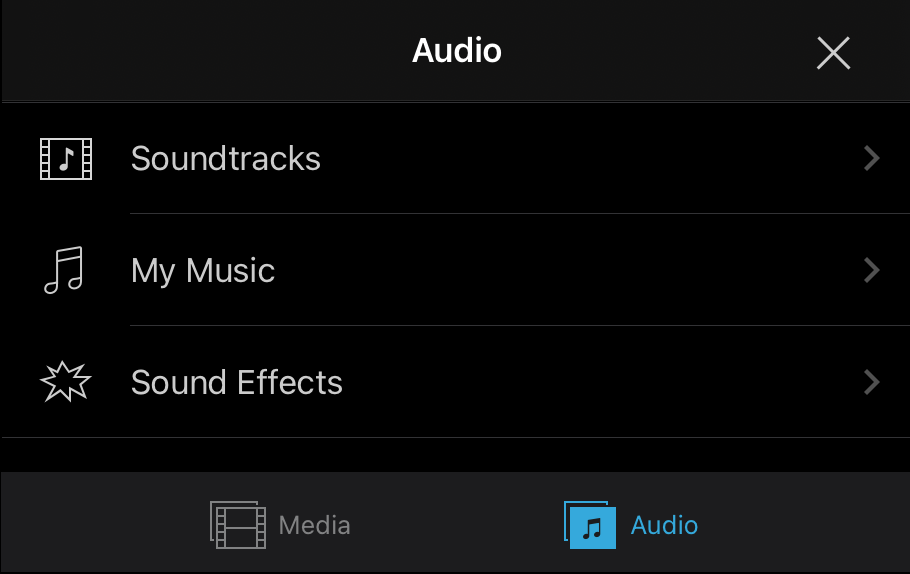Click the Audio header title
This screenshot has height=574, width=910.
457,50
